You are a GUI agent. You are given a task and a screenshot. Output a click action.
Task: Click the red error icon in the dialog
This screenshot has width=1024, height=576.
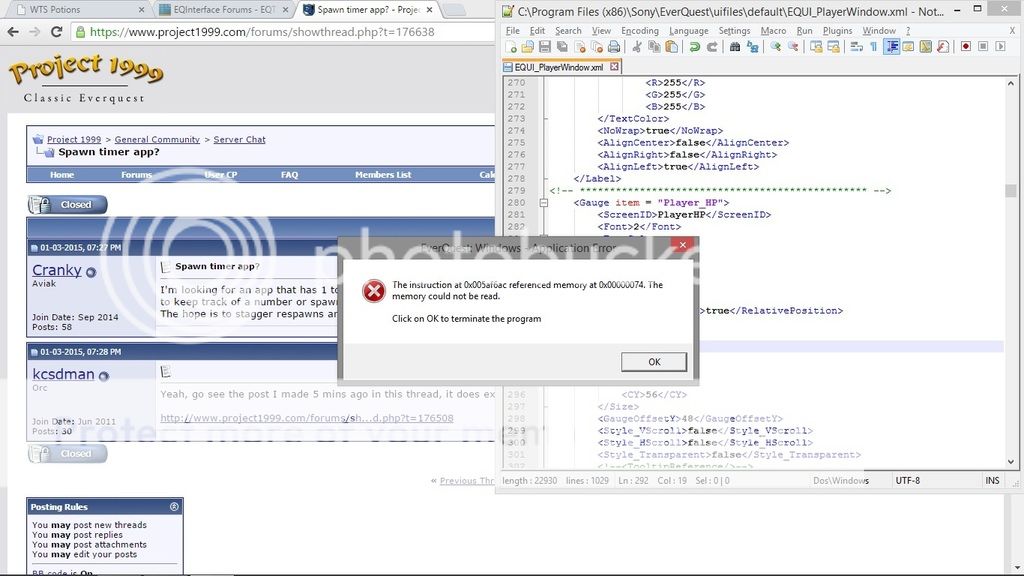tap(374, 291)
